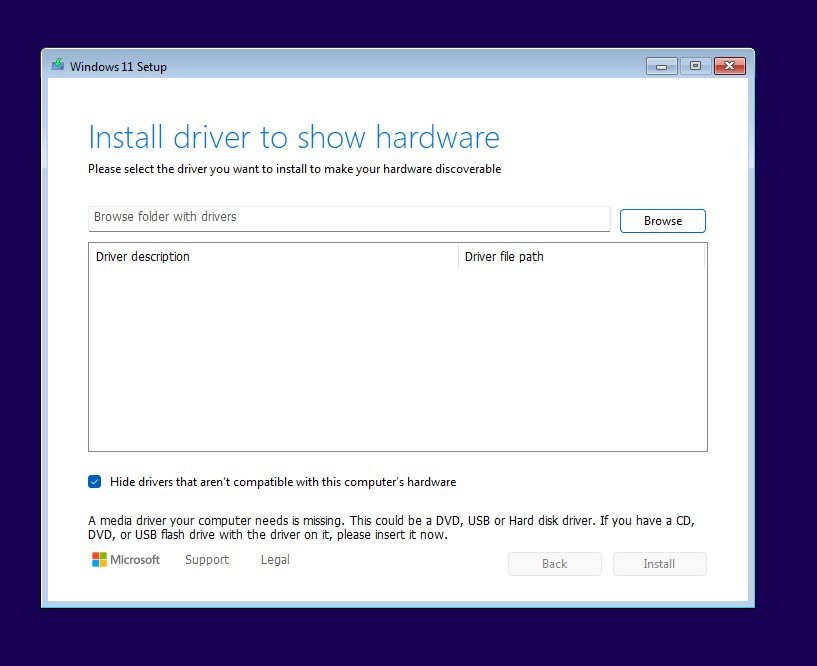Click the Install driver to show hardware heading

pyautogui.click(x=294, y=137)
